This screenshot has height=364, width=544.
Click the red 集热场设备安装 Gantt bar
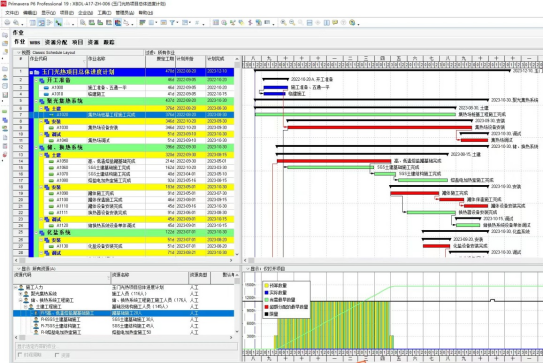(380, 128)
